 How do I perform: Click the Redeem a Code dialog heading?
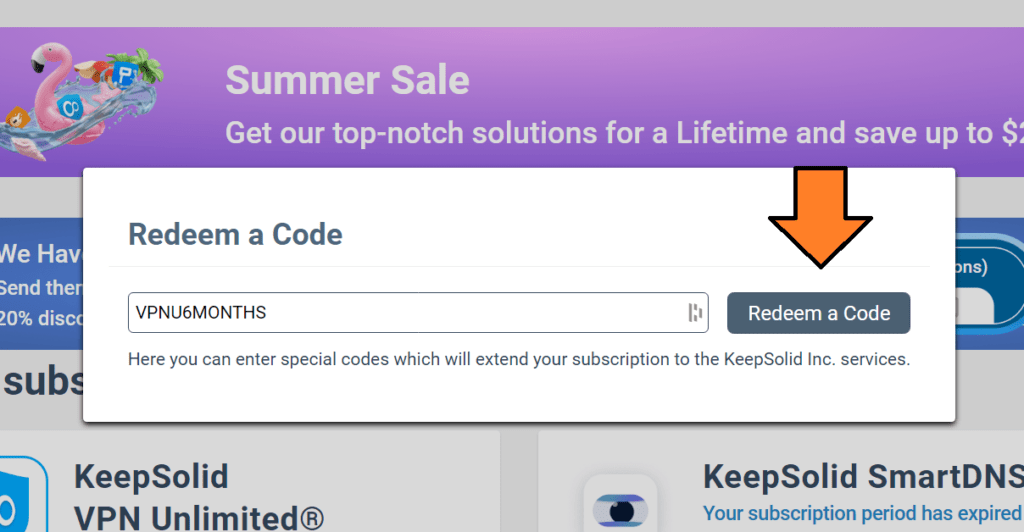[235, 234]
